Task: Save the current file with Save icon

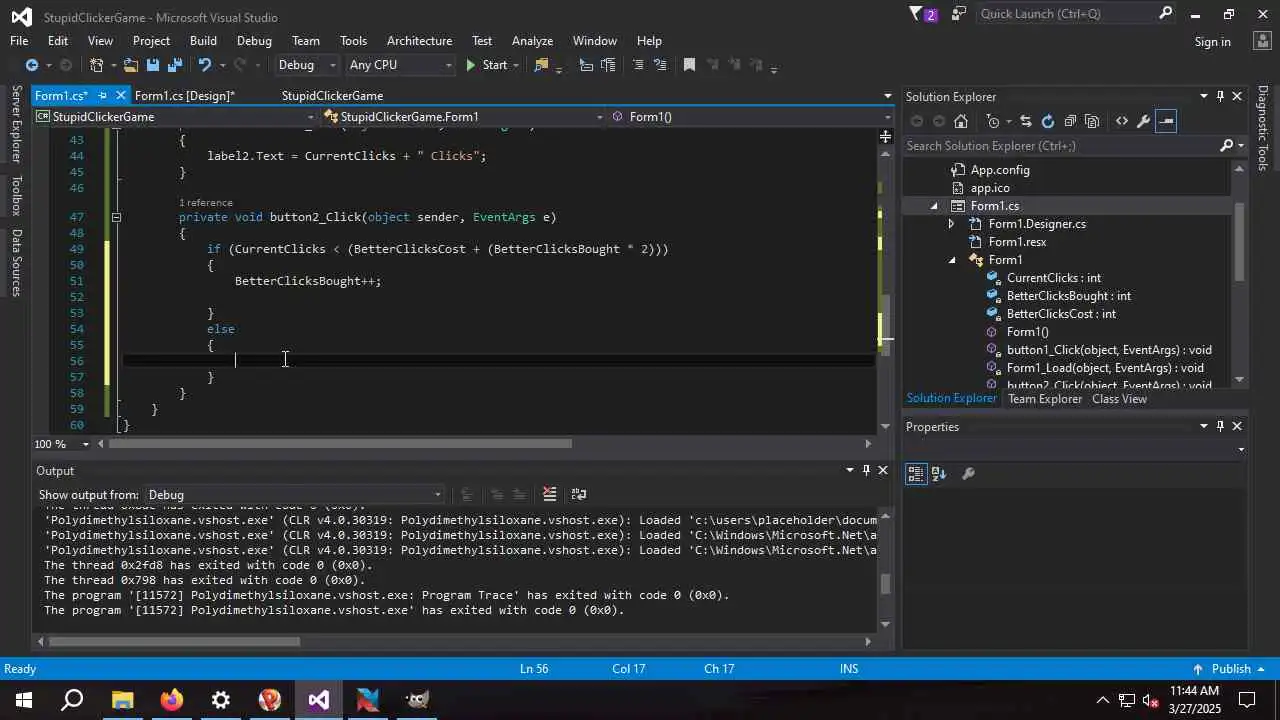Action: 153,65
